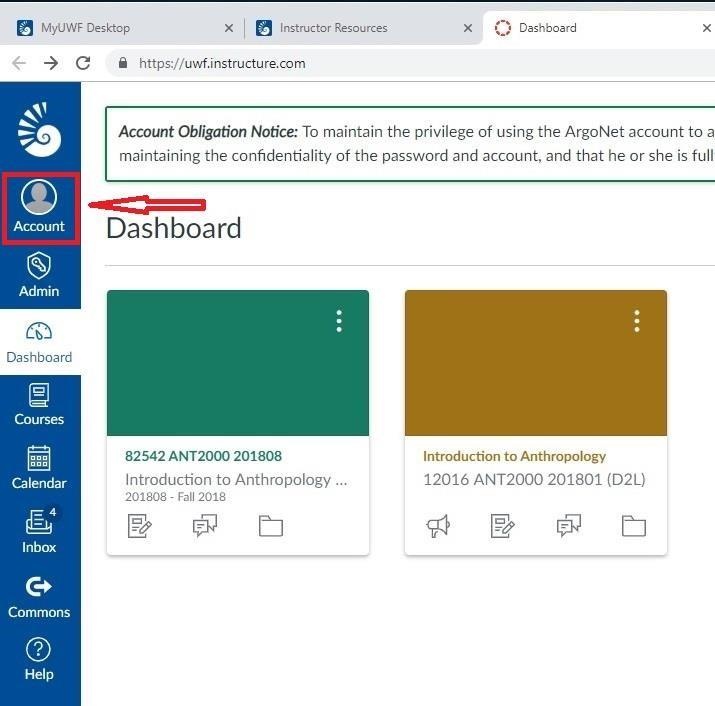Open Courses list from sidebar
This screenshot has height=706, width=715.
tap(39, 405)
